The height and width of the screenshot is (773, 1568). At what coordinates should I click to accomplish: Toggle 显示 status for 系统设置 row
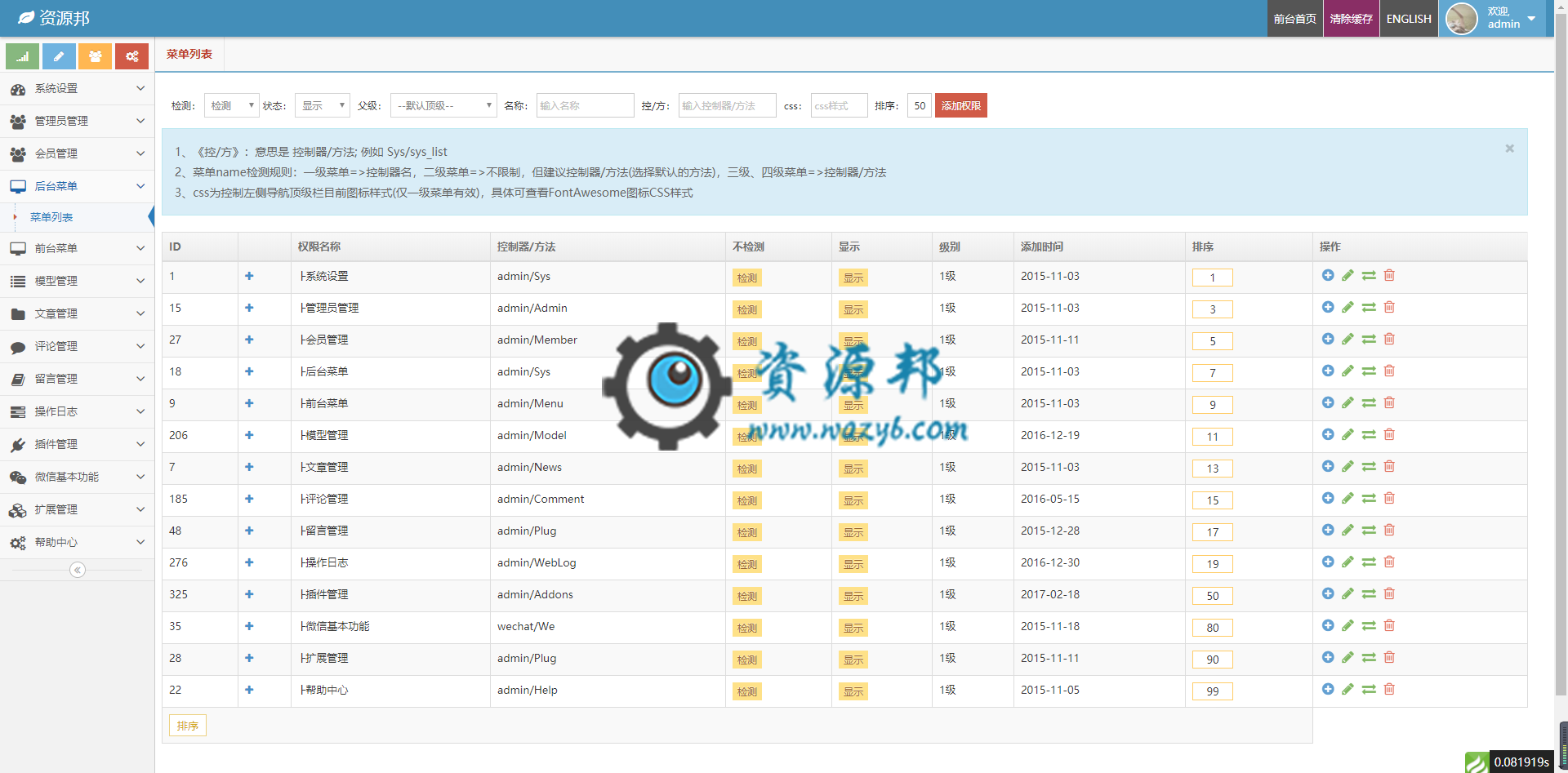pyautogui.click(x=853, y=278)
